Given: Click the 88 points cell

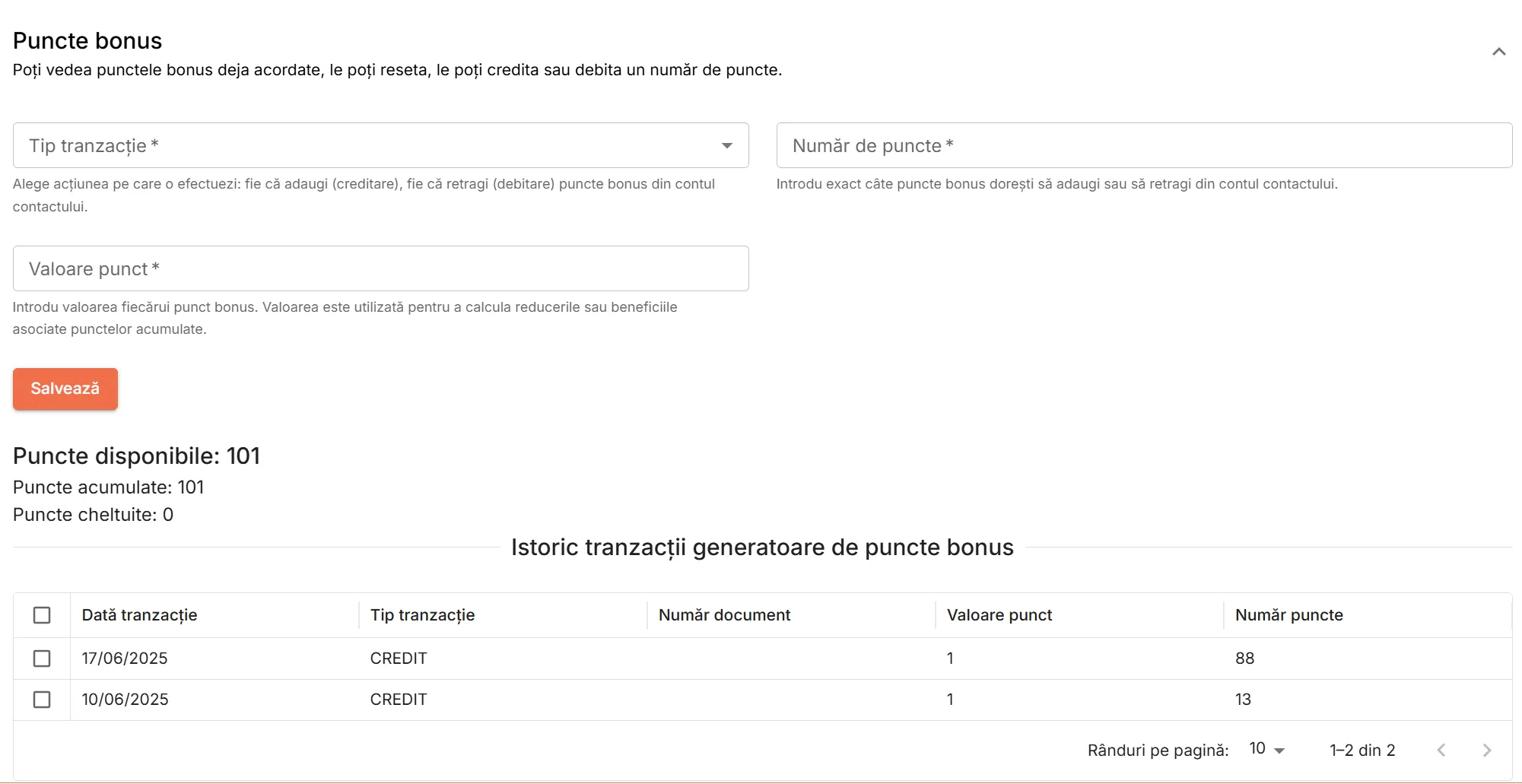Looking at the screenshot, I should point(1244,659).
